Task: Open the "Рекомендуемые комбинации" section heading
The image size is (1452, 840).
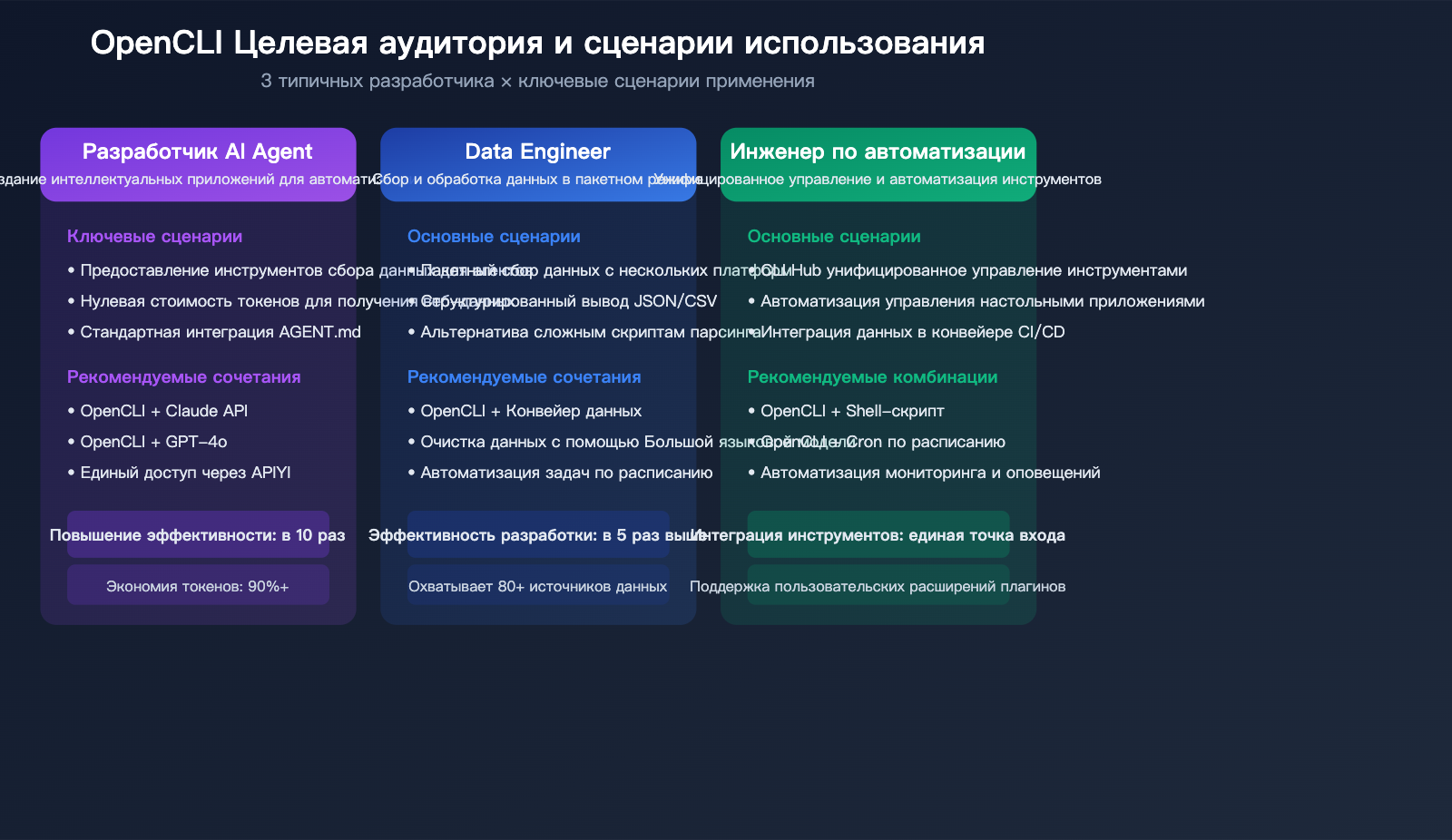Action: point(873,376)
